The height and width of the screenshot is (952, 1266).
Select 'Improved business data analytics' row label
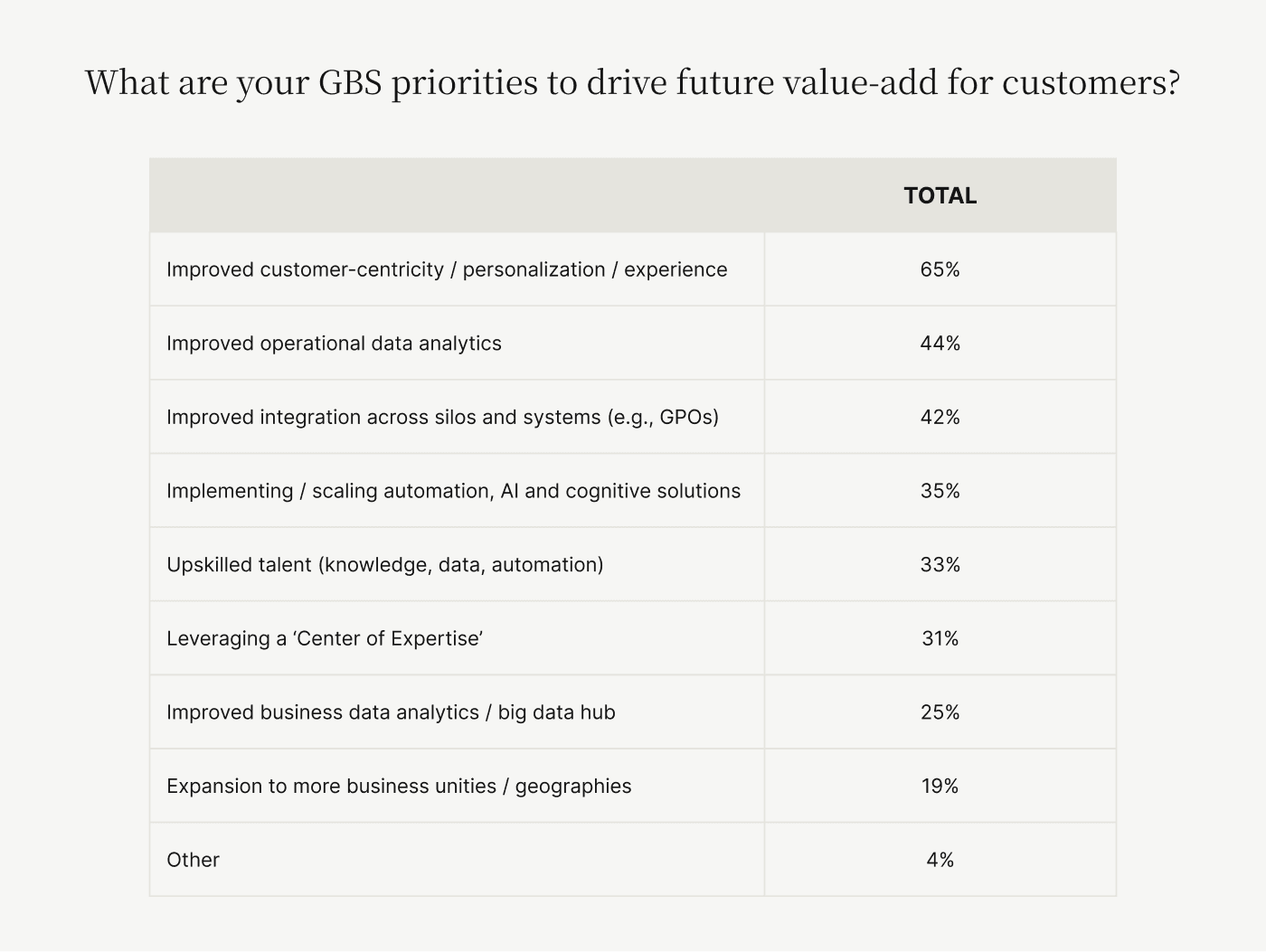click(x=391, y=712)
